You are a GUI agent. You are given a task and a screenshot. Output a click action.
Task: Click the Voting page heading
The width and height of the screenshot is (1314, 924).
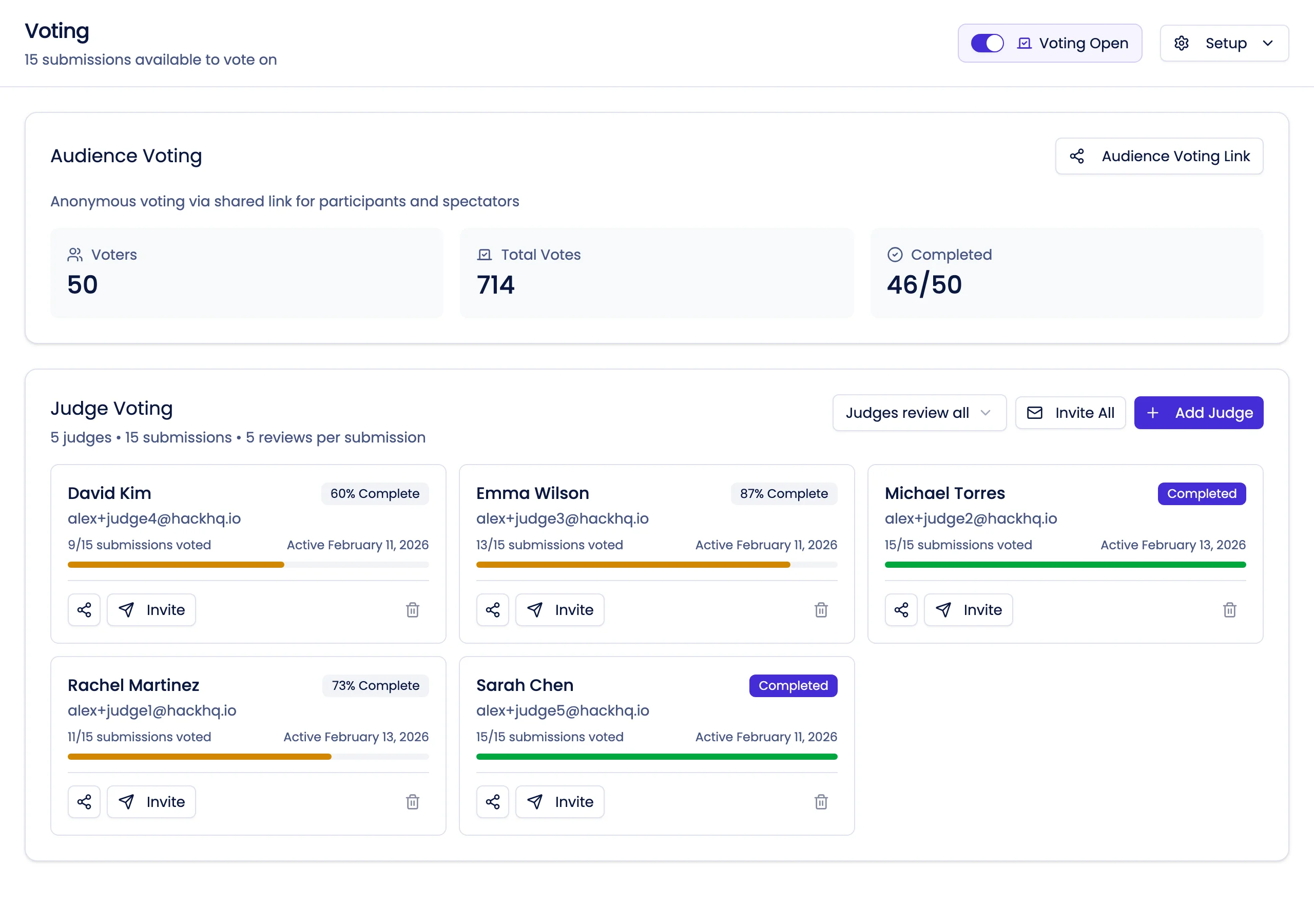point(56,31)
